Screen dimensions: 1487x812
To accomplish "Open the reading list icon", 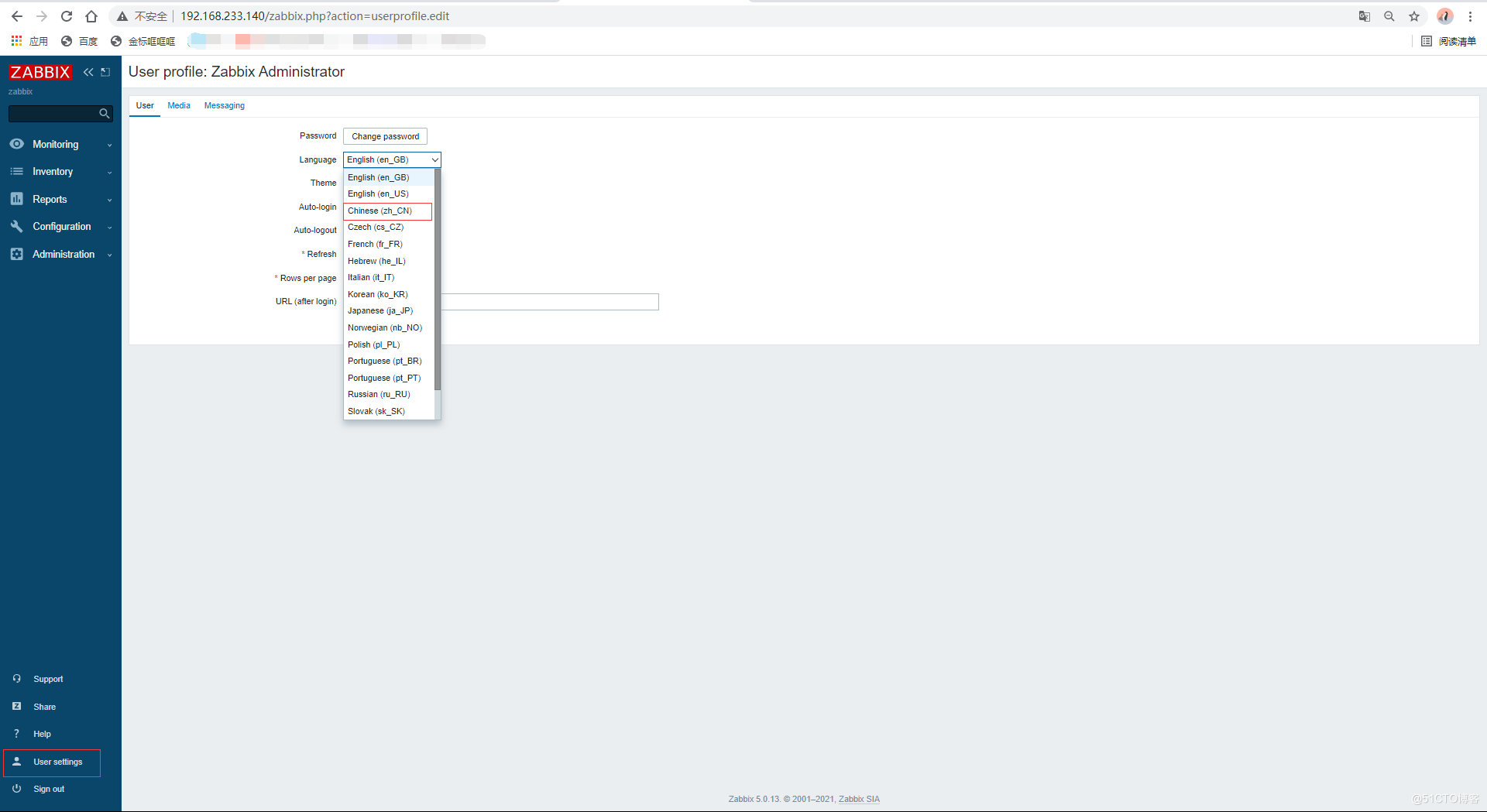I will tap(1427, 41).
